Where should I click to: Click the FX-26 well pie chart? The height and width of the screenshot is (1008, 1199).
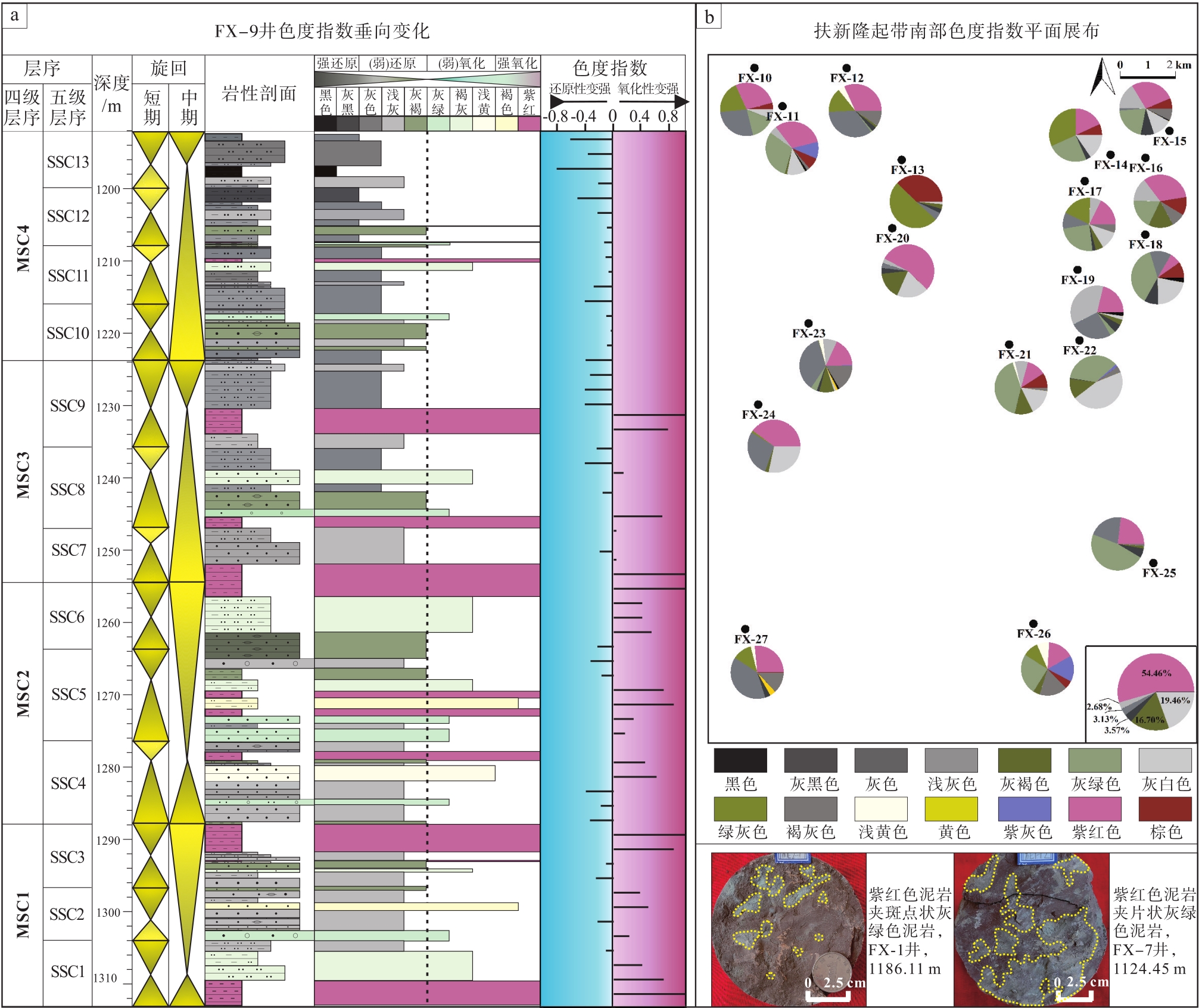point(1047,668)
